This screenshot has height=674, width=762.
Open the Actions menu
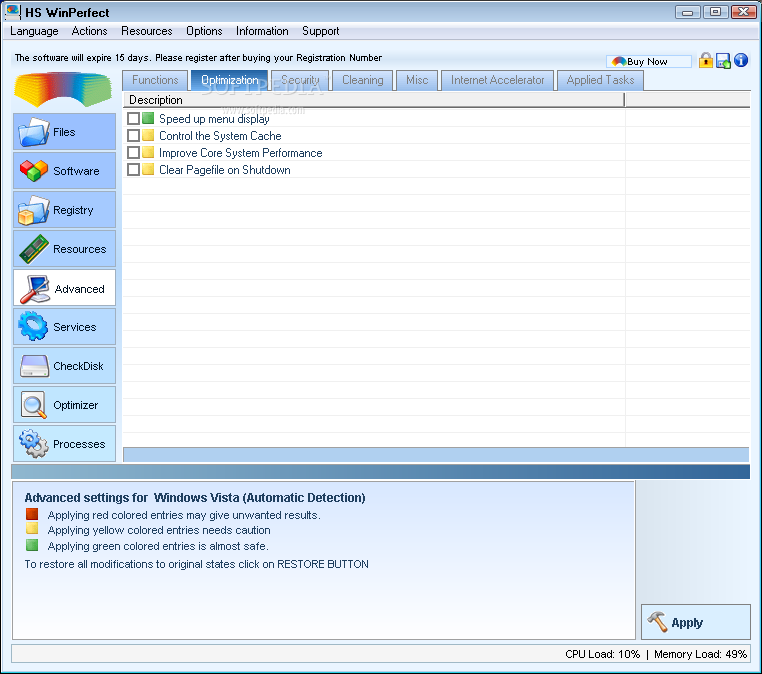[89, 31]
